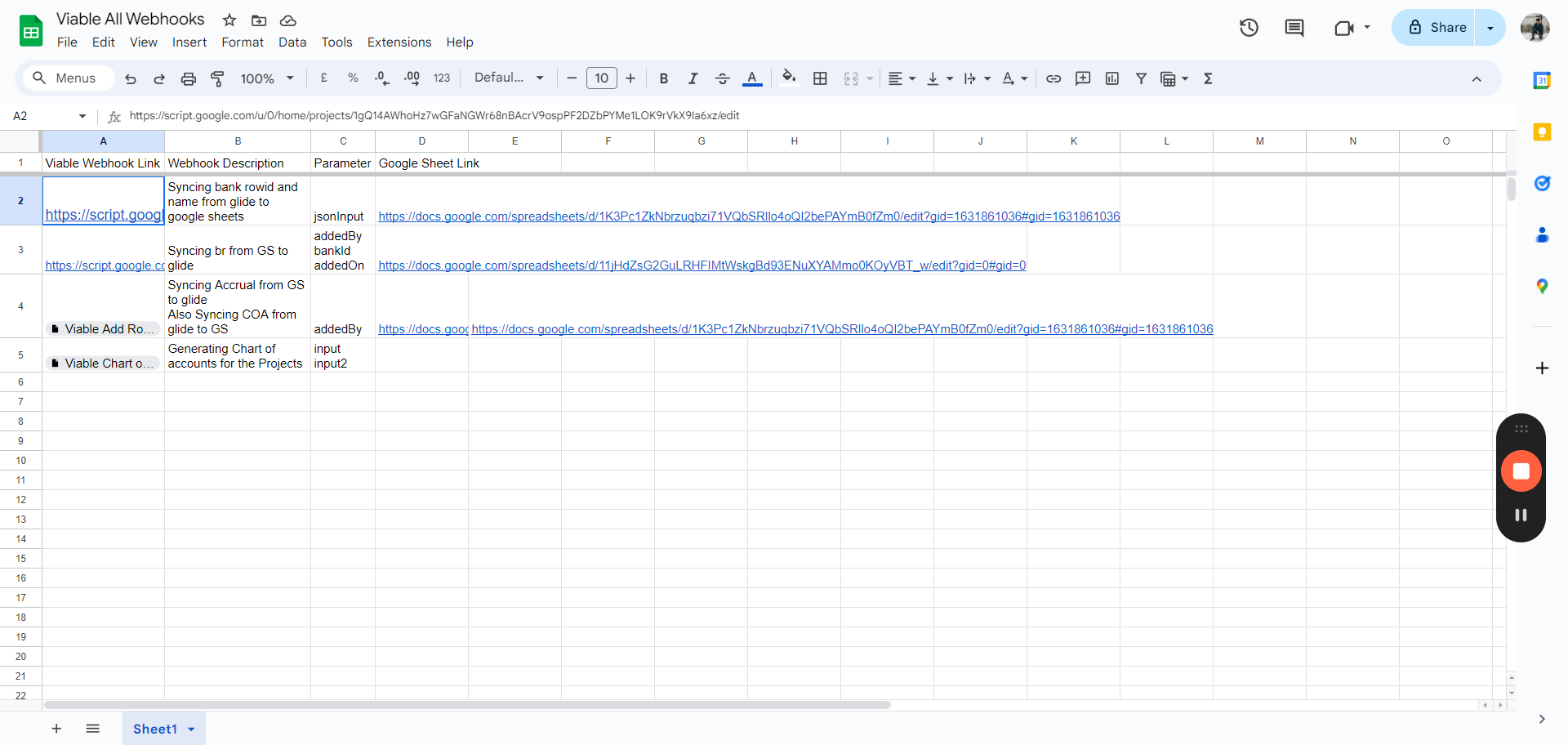Toggle strikethrough formatting
Viewport: 1568px width, 745px height.
coord(722,78)
